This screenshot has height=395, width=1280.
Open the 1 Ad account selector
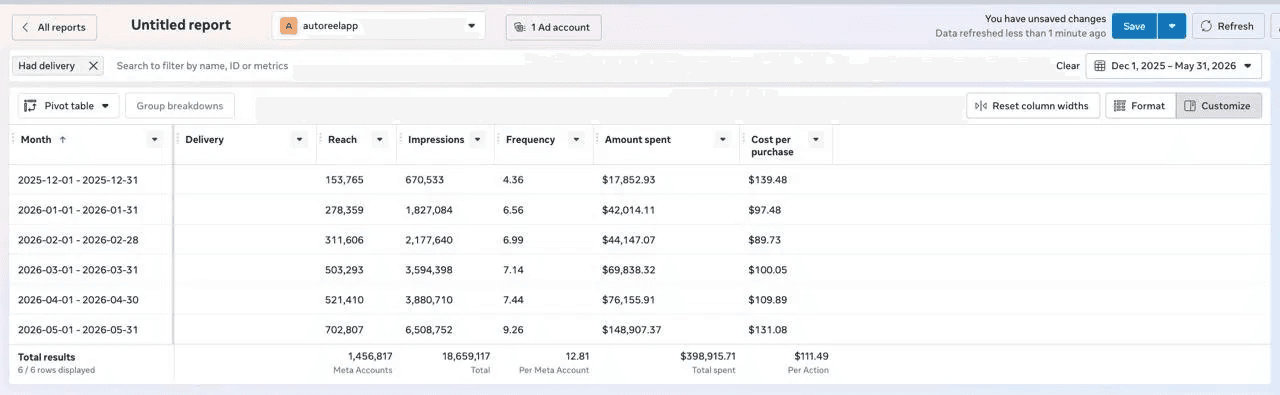tap(553, 27)
